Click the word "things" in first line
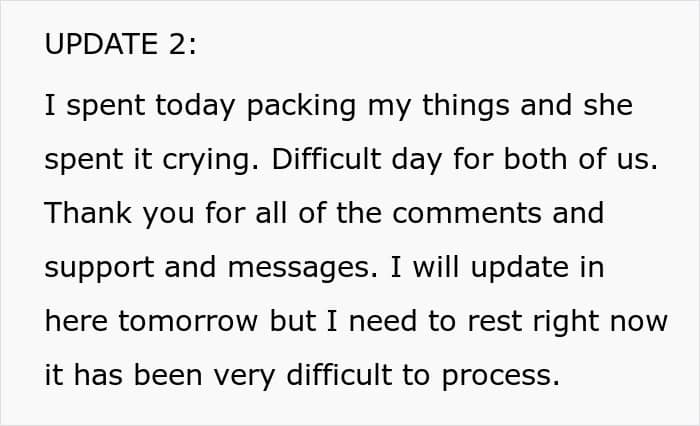 pos(466,108)
